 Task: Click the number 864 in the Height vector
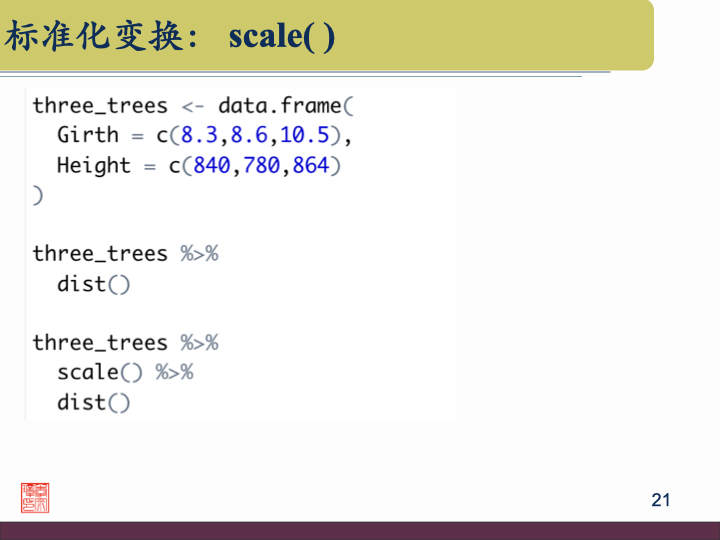(311, 165)
